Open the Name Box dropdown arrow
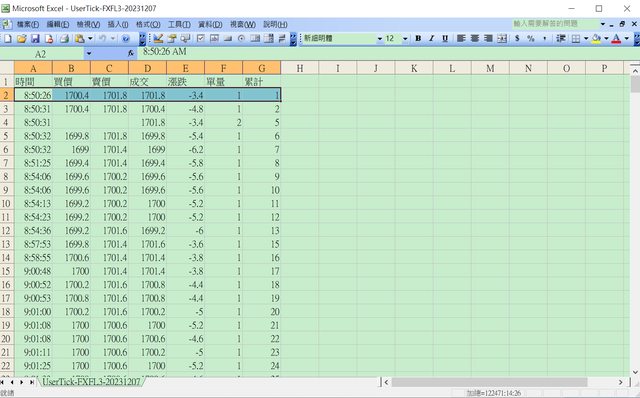 pos(89,53)
